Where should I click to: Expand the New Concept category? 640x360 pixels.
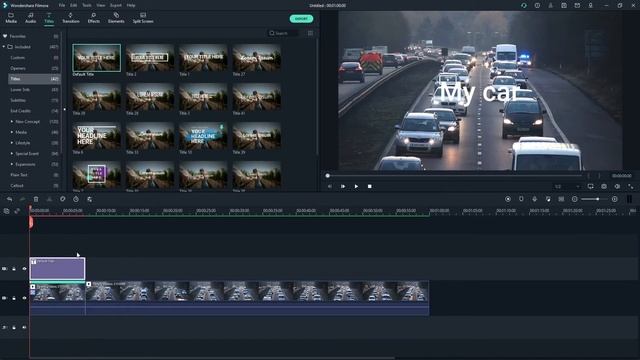click(12, 122)
